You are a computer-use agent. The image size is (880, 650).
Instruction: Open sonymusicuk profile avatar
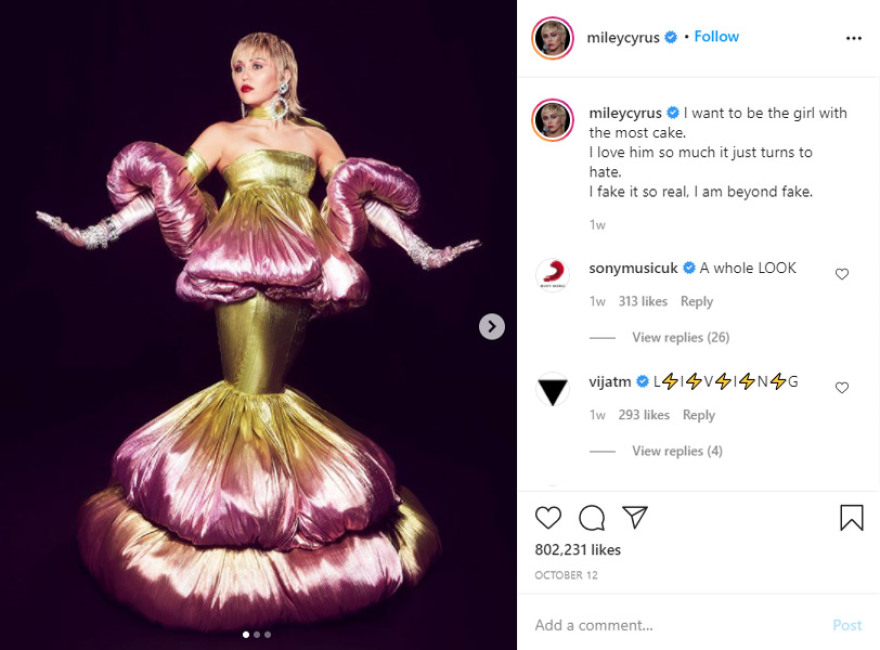coord(553,275)
